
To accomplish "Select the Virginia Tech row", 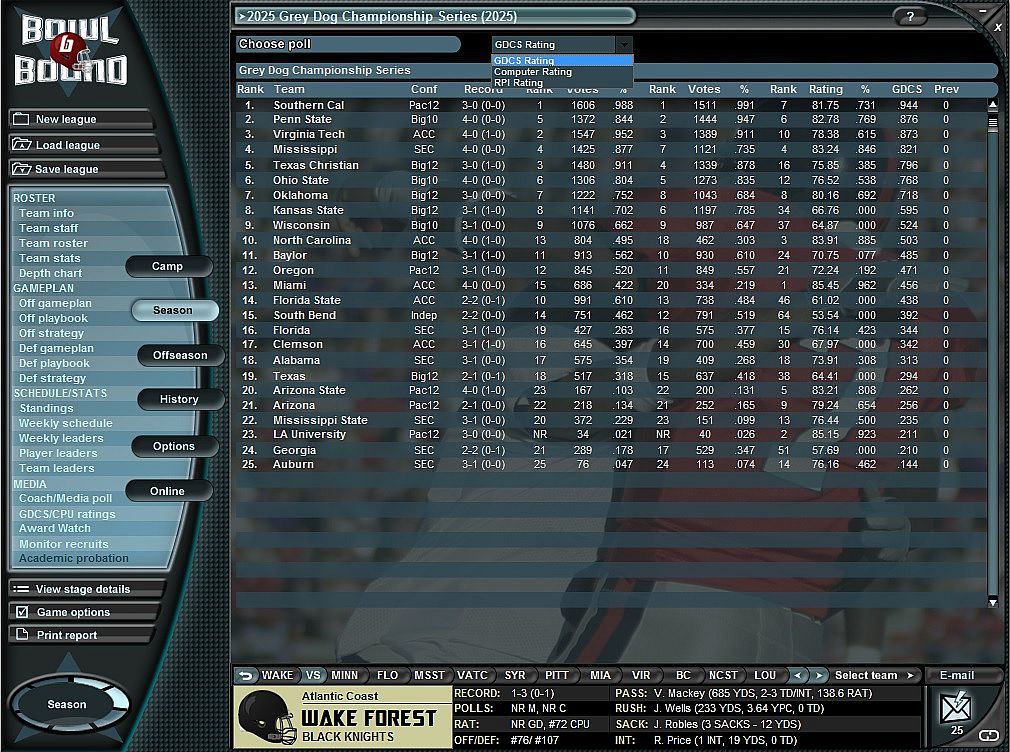I will [611, 134].
